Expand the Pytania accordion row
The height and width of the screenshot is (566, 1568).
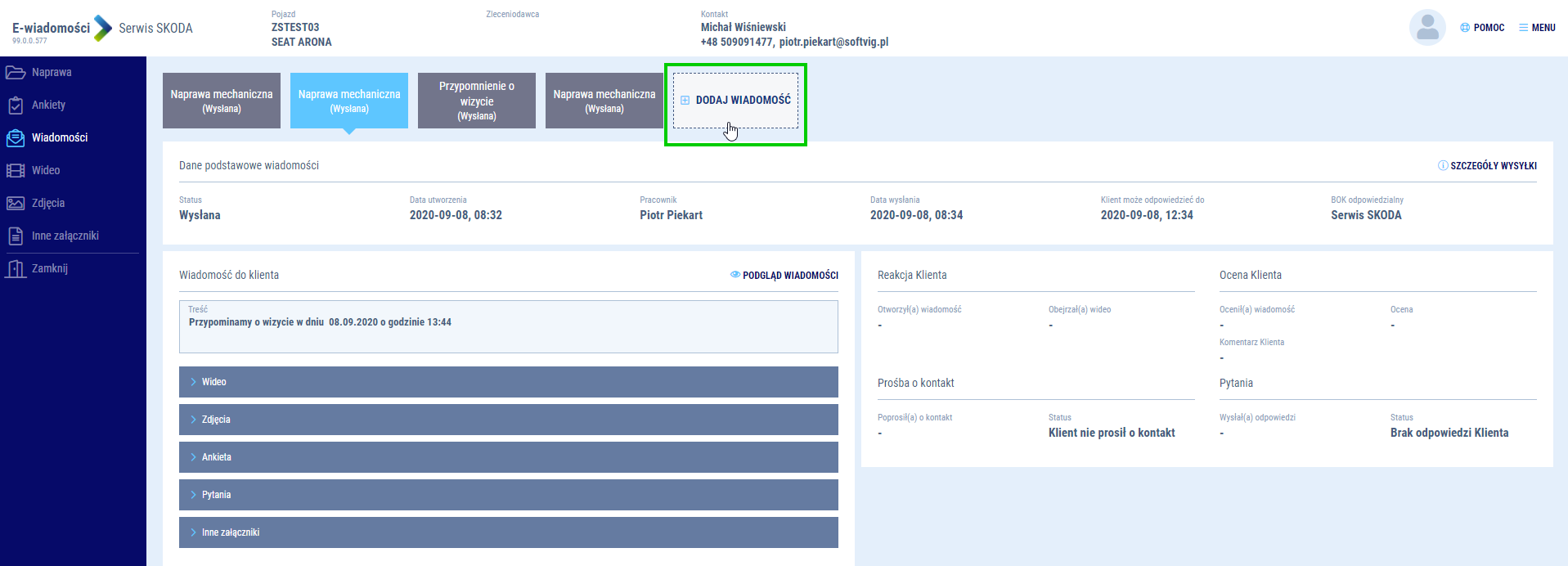(508, 495)
